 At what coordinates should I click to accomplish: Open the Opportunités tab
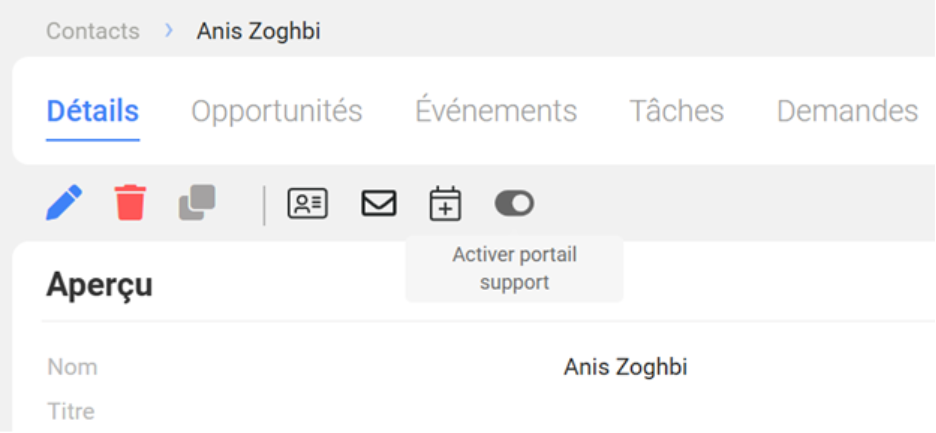click(x=277, y=111)
